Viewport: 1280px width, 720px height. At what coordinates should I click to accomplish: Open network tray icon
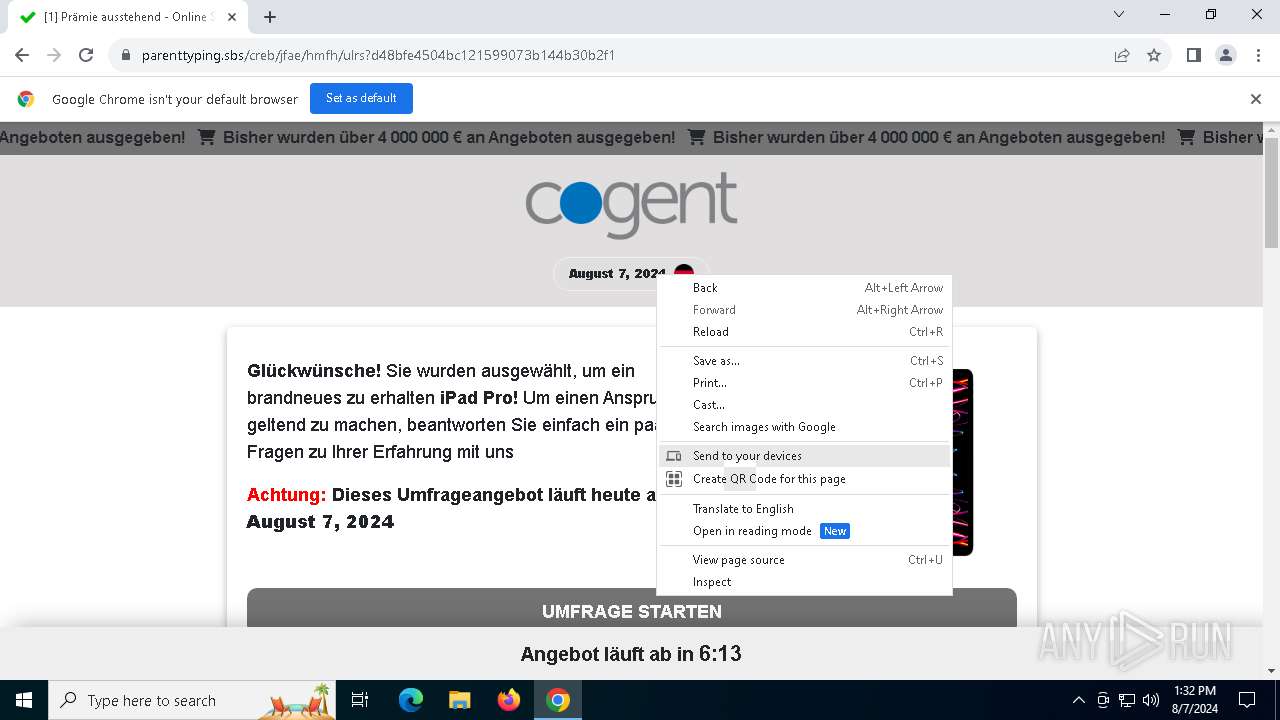1127,700
